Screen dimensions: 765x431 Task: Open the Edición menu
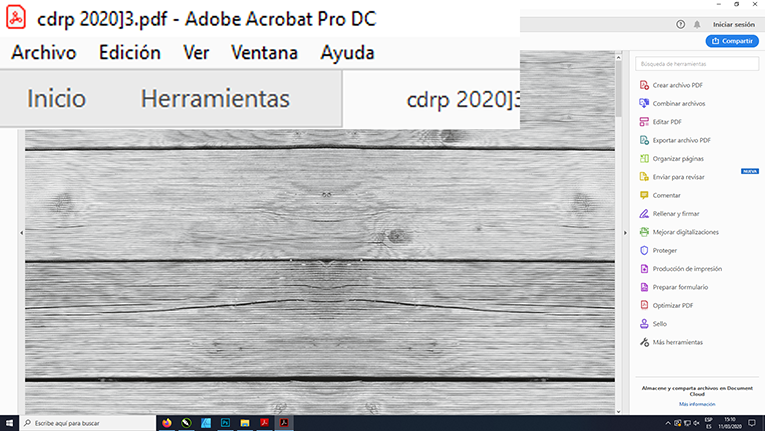pos(130,52)
